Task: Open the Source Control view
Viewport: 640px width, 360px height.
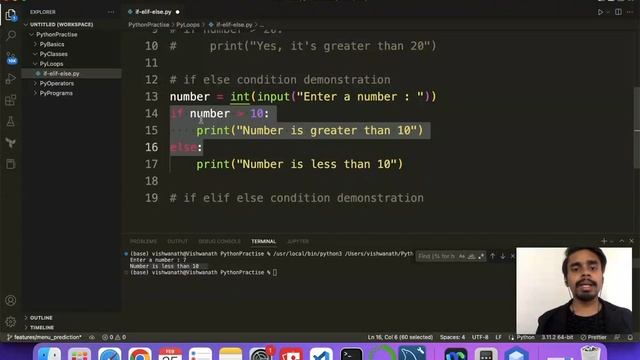Action: point(11,58)
